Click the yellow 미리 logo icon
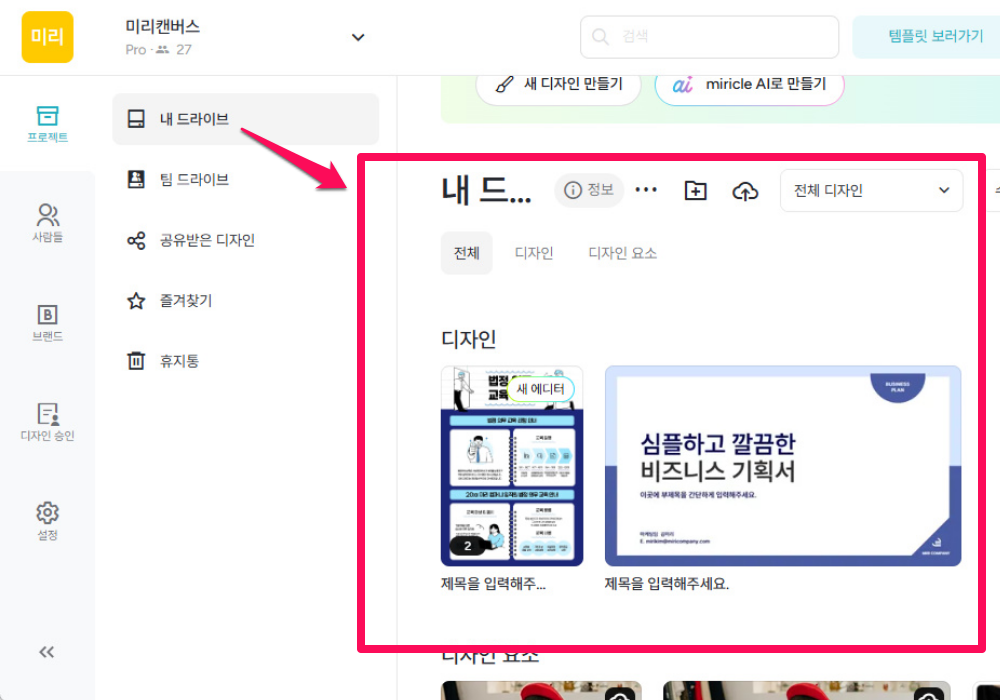The height and width of the screenshot is (700, 1000). [x=47, y=37]
